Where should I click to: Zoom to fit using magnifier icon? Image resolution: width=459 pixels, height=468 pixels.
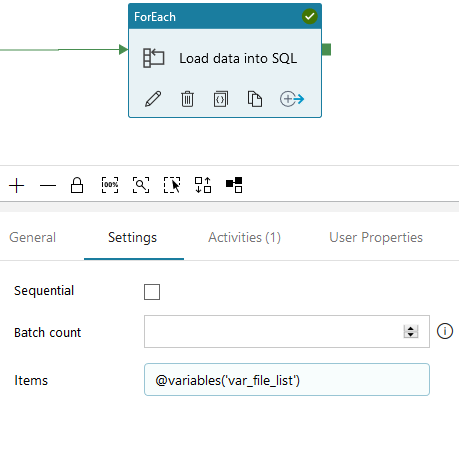point(141,185)
